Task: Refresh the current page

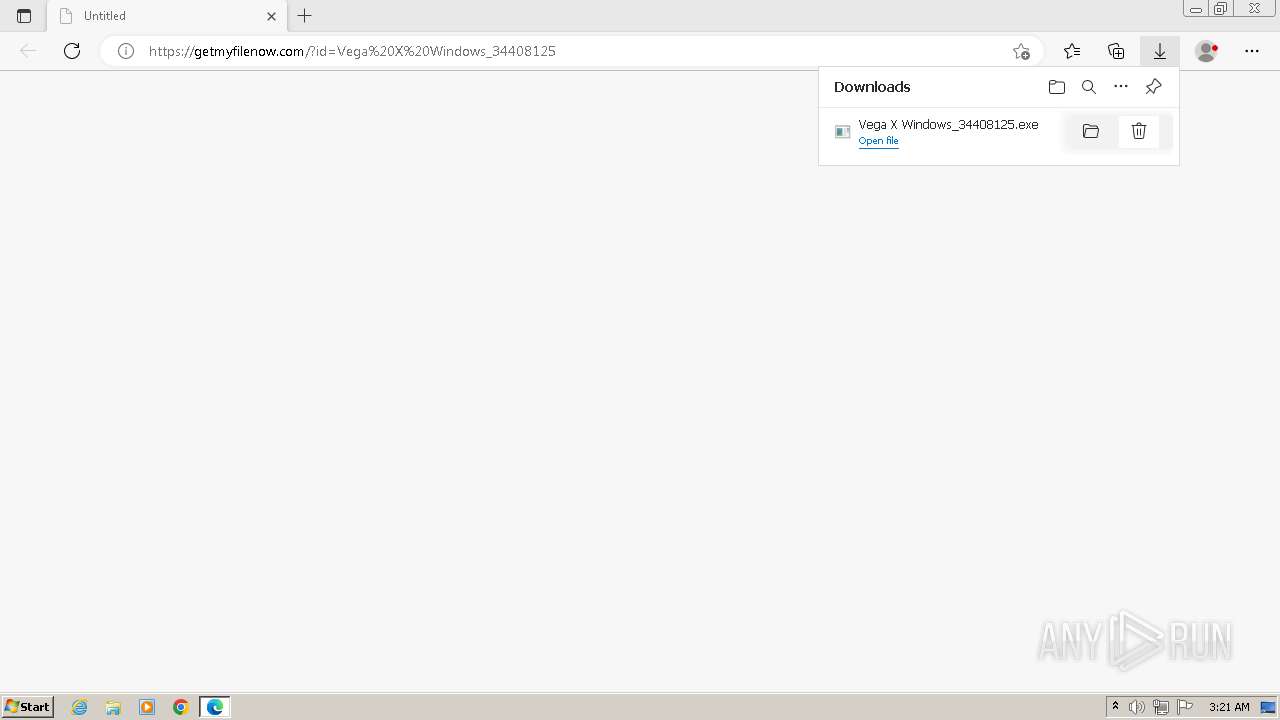Action: [x=72, y=51]
